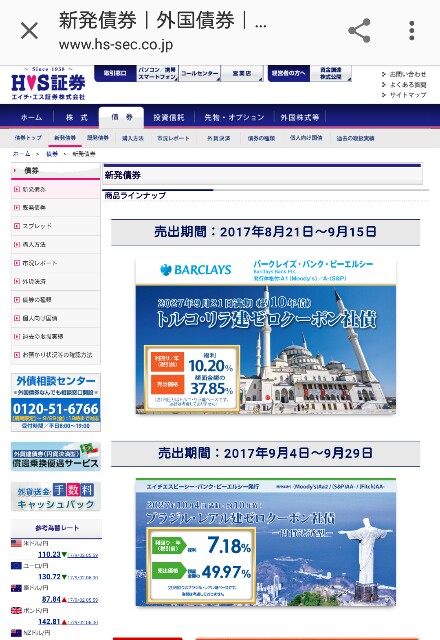Open the 外貨送金 手数料 キャッシュバック banner
Image resolution: width=440 pixels, height=640 pixels.
(56, 496)
